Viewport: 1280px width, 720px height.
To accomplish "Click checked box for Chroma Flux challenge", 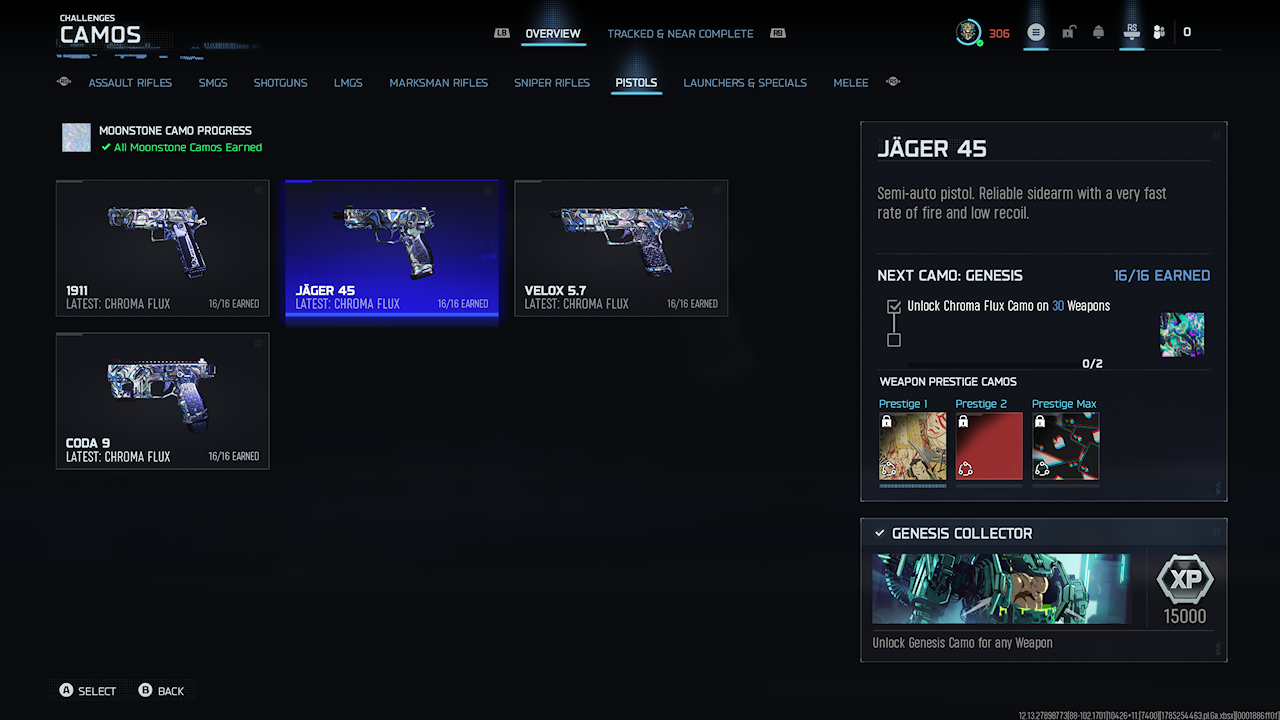I will point(894,306).
